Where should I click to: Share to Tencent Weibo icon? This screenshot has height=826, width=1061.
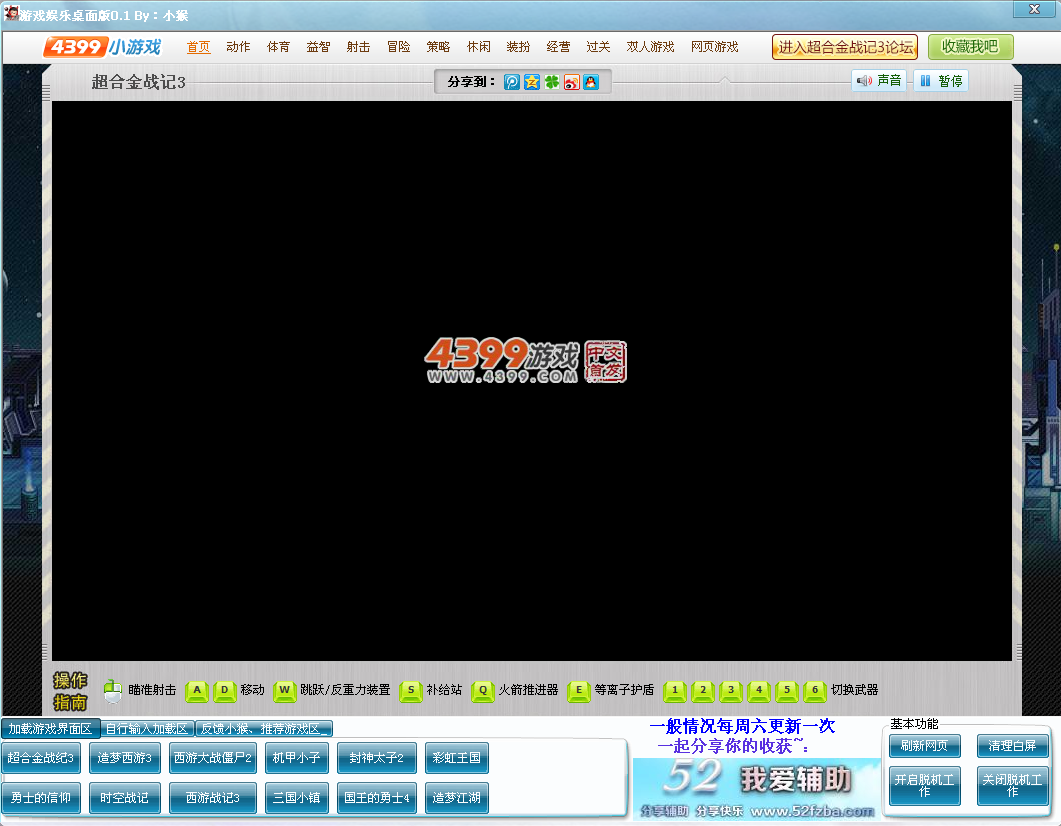click(512, 82)
